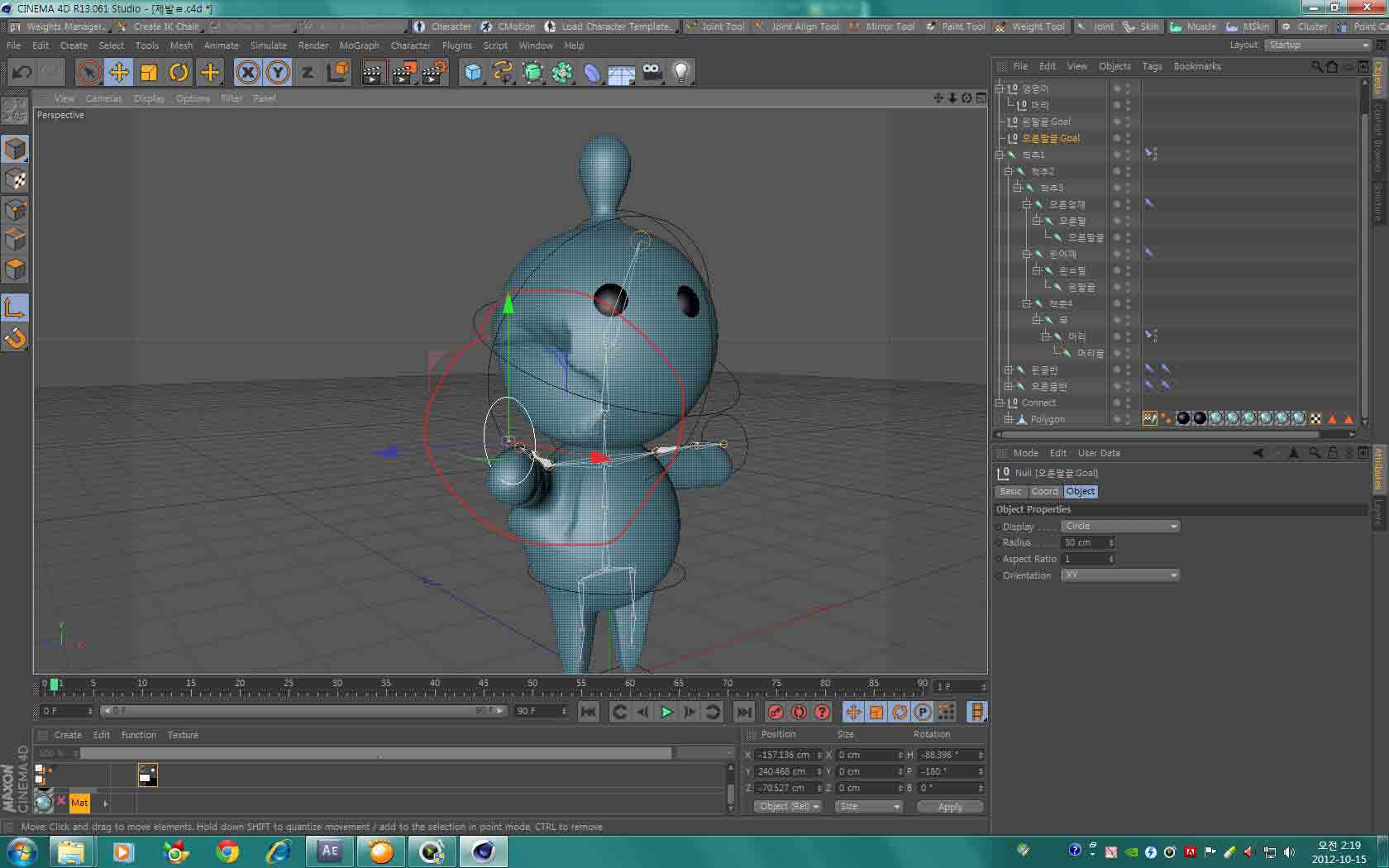Viewport: 1389px width, 868px height.
Task: Toggle the X axis lock
Action: point(248,73)
